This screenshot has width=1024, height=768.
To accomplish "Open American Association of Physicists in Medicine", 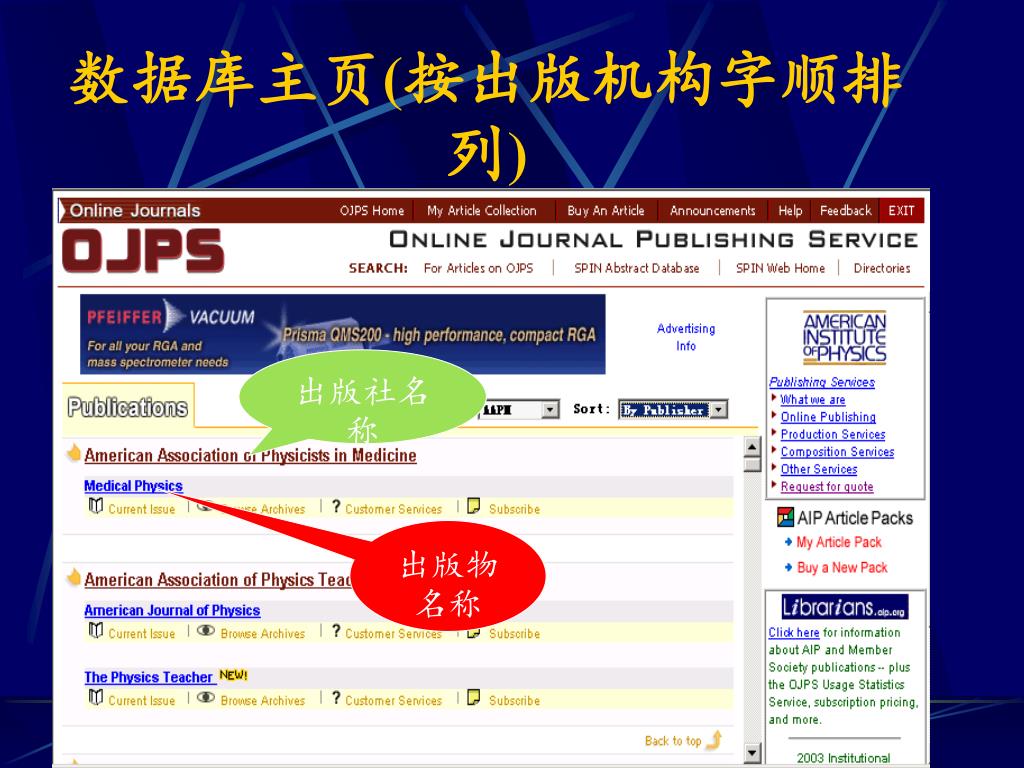I will tap(250, 455).
